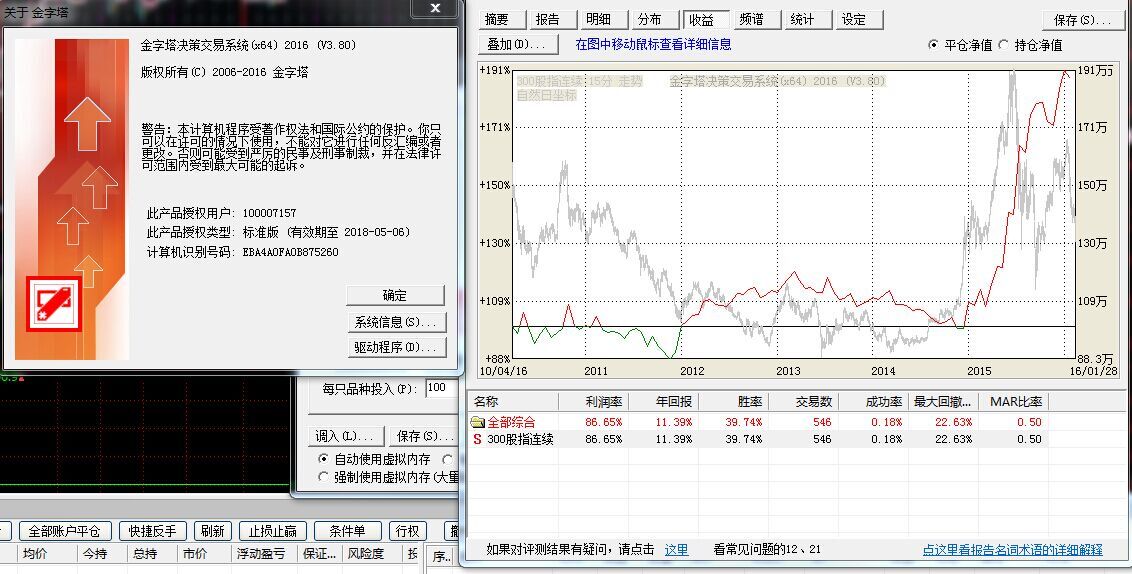Click the 行权 button
Screen dimensions: 1132x574
click(407, 531)
